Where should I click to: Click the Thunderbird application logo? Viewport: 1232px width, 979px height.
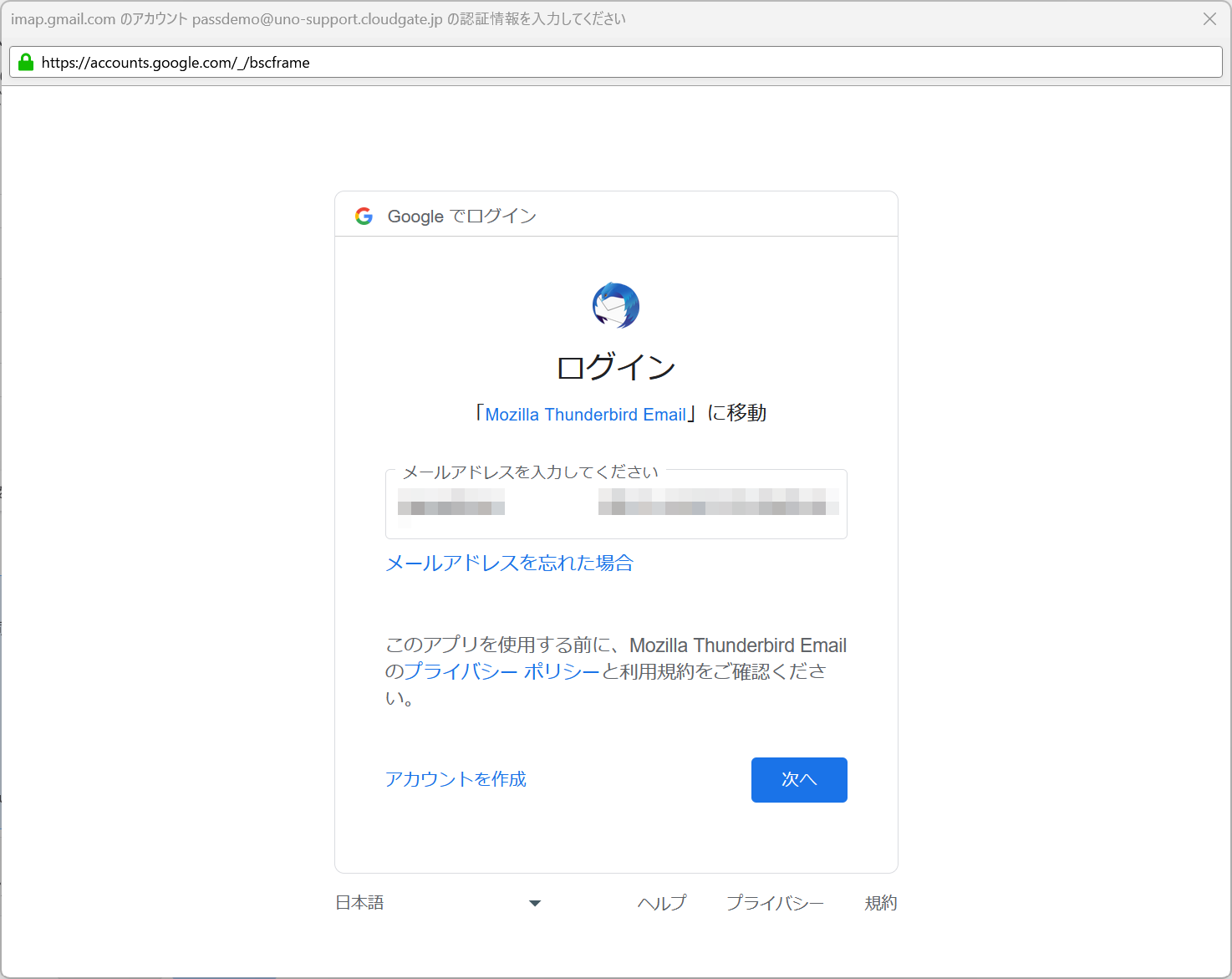[616, 305]
